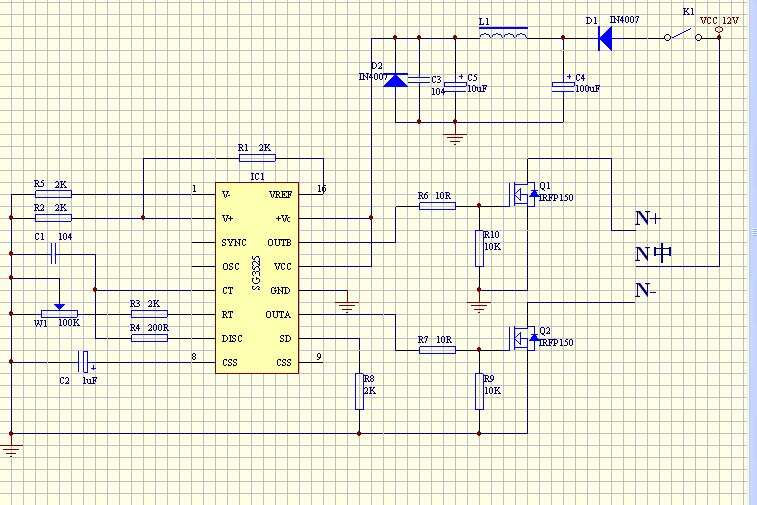Click the VCC 12V power label
Screen dimensions: 757x505
point(720,21)
